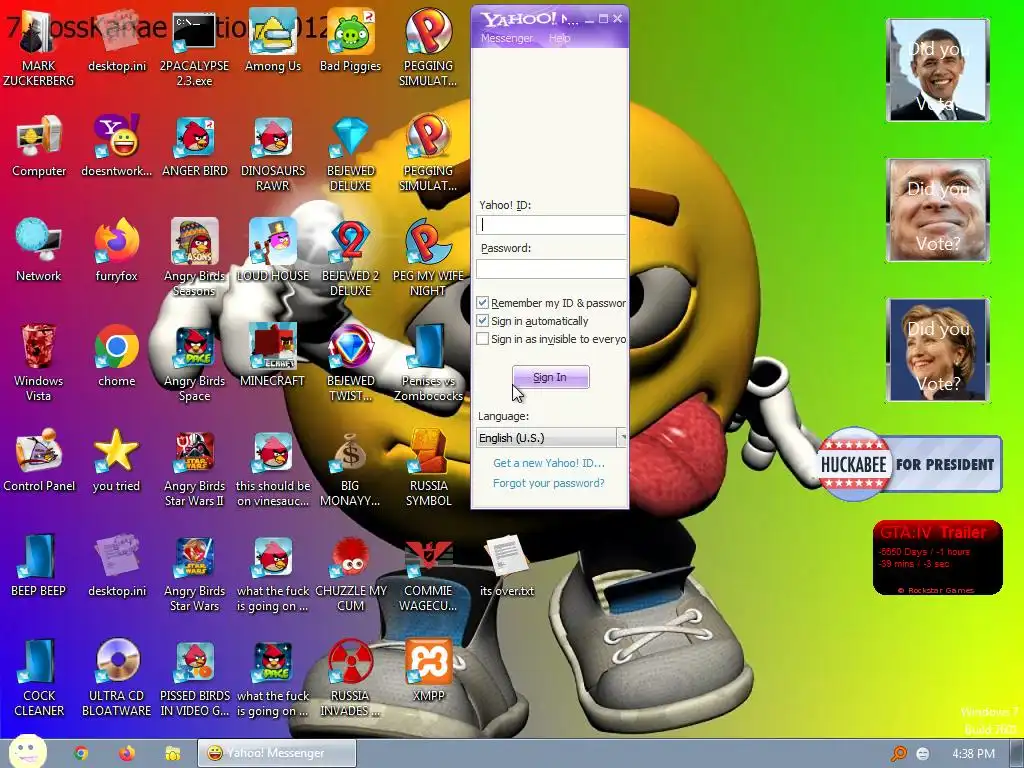Open the Start menu smiley orb

tap(27, 752)
